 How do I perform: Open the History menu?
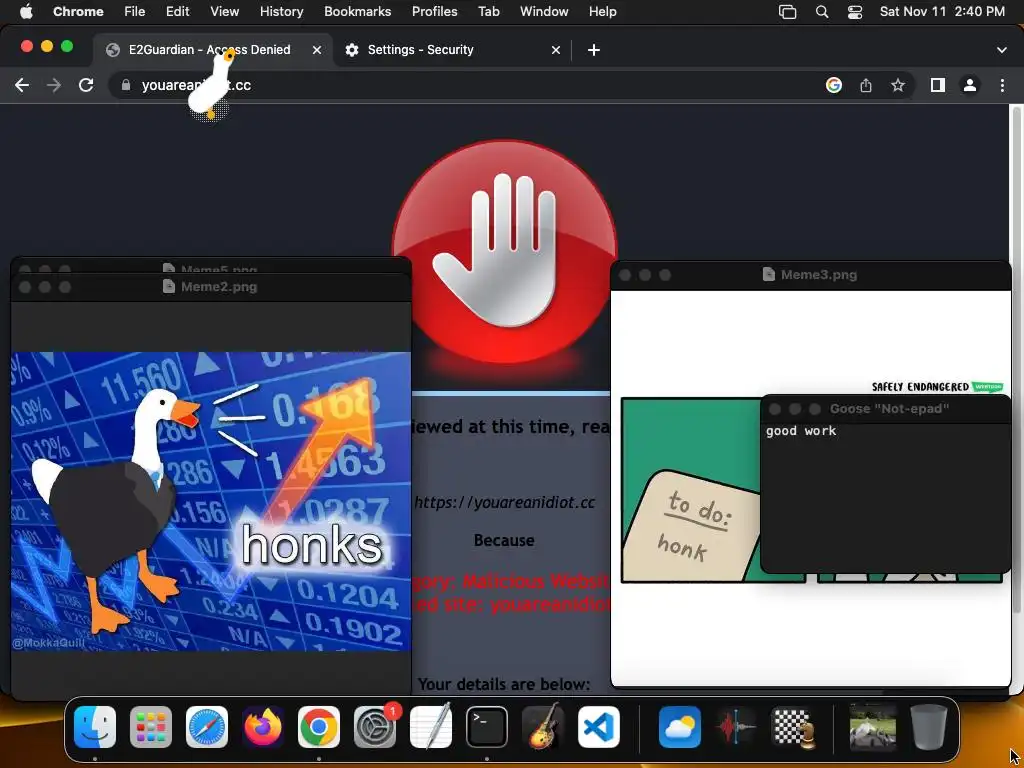pos(281,11)
